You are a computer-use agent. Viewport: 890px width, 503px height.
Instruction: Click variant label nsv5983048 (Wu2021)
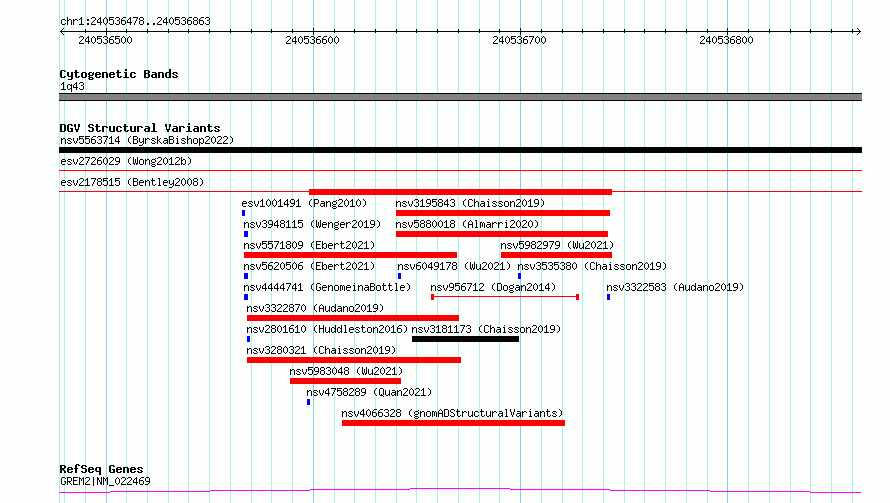pyautogui.click(x=346, y=371)
